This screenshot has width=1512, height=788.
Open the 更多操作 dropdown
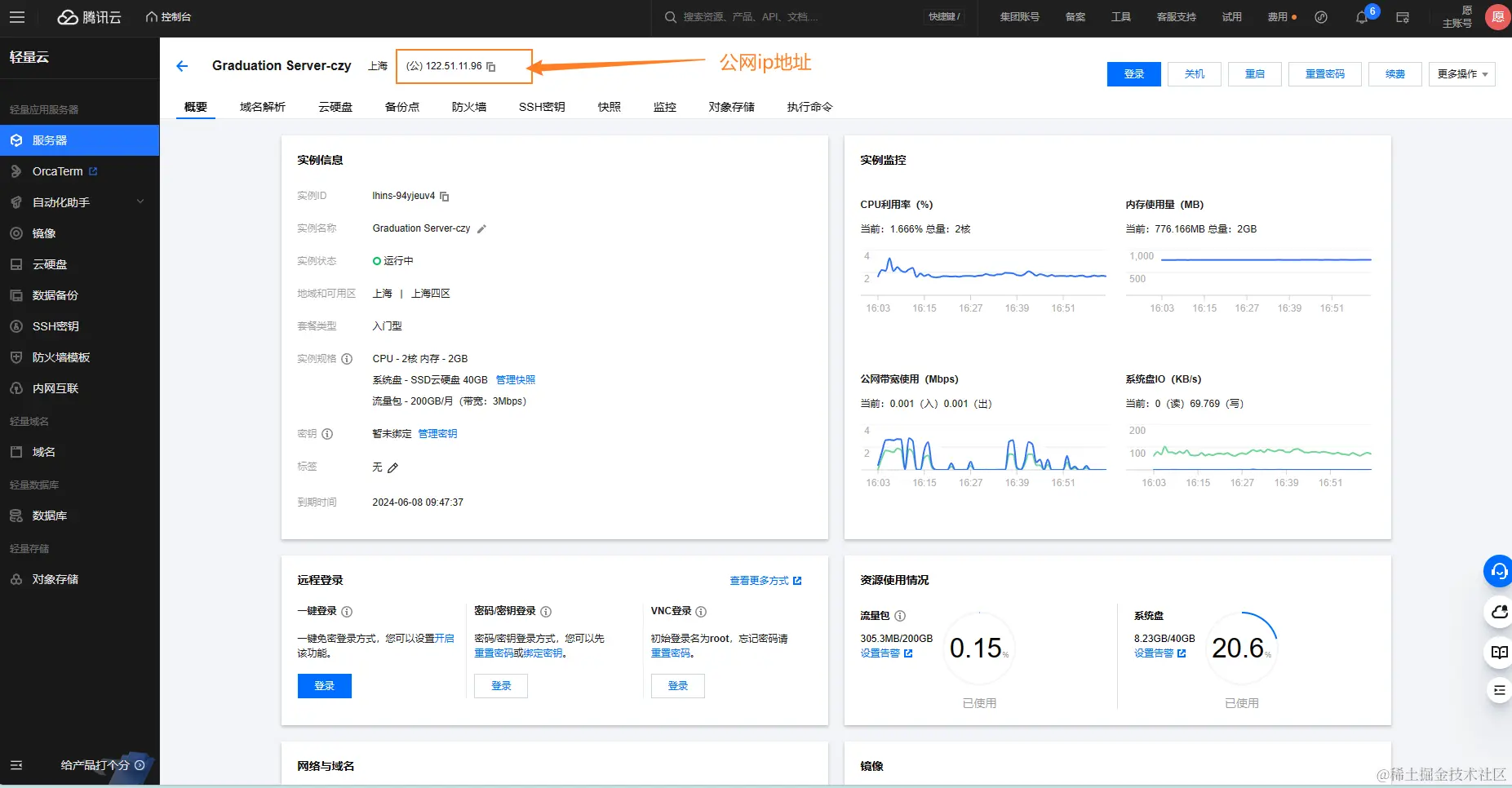(x=1461, y=74)
